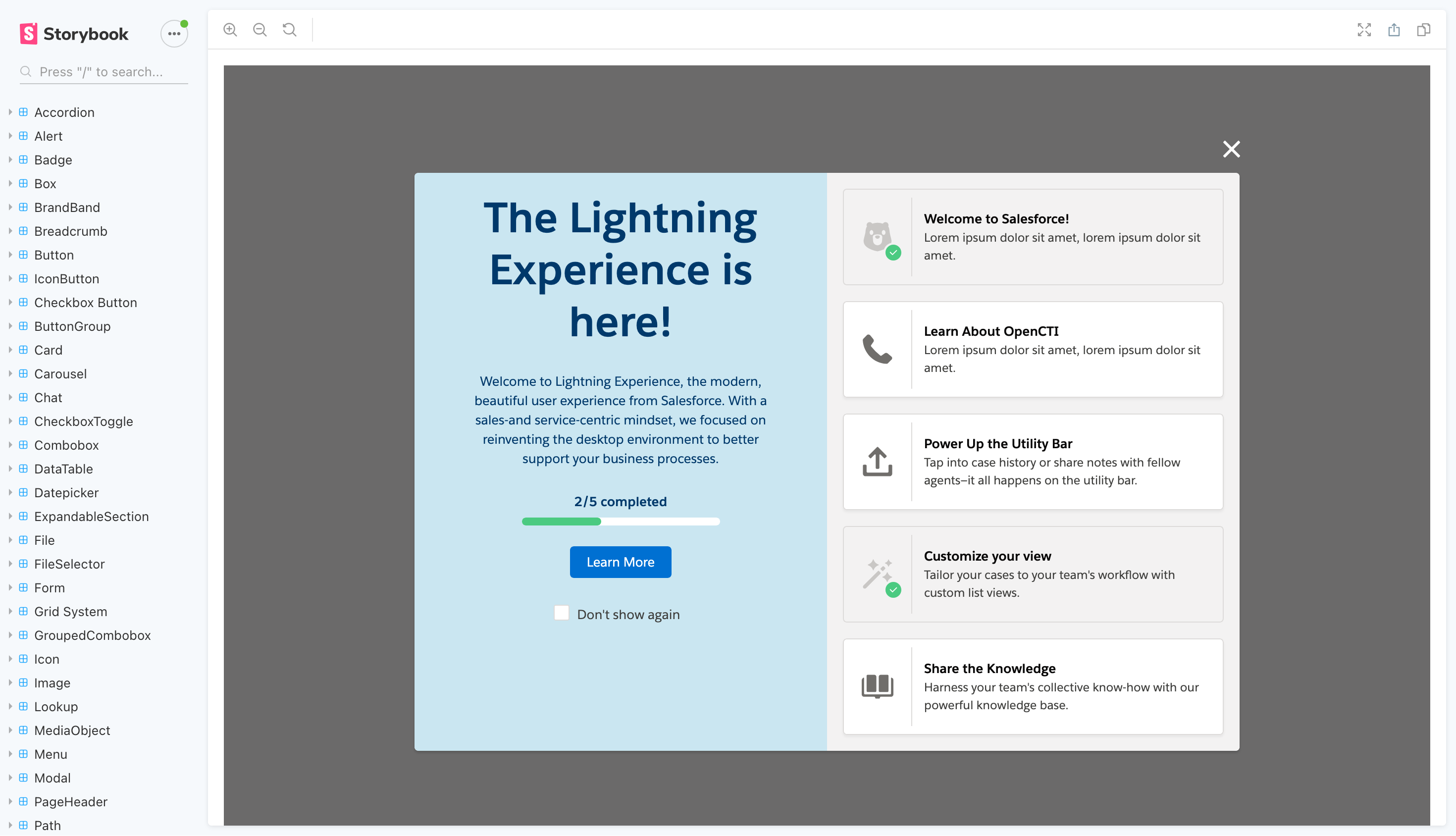
Task: Click the Learn More button
Action: (x=620, y=562)
